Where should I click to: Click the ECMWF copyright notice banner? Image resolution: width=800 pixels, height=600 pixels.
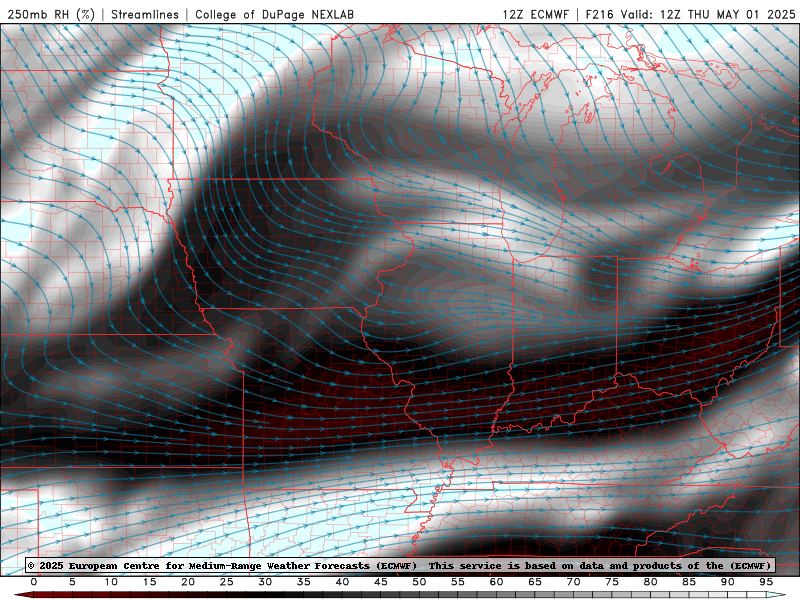click(x=399, y=565)
